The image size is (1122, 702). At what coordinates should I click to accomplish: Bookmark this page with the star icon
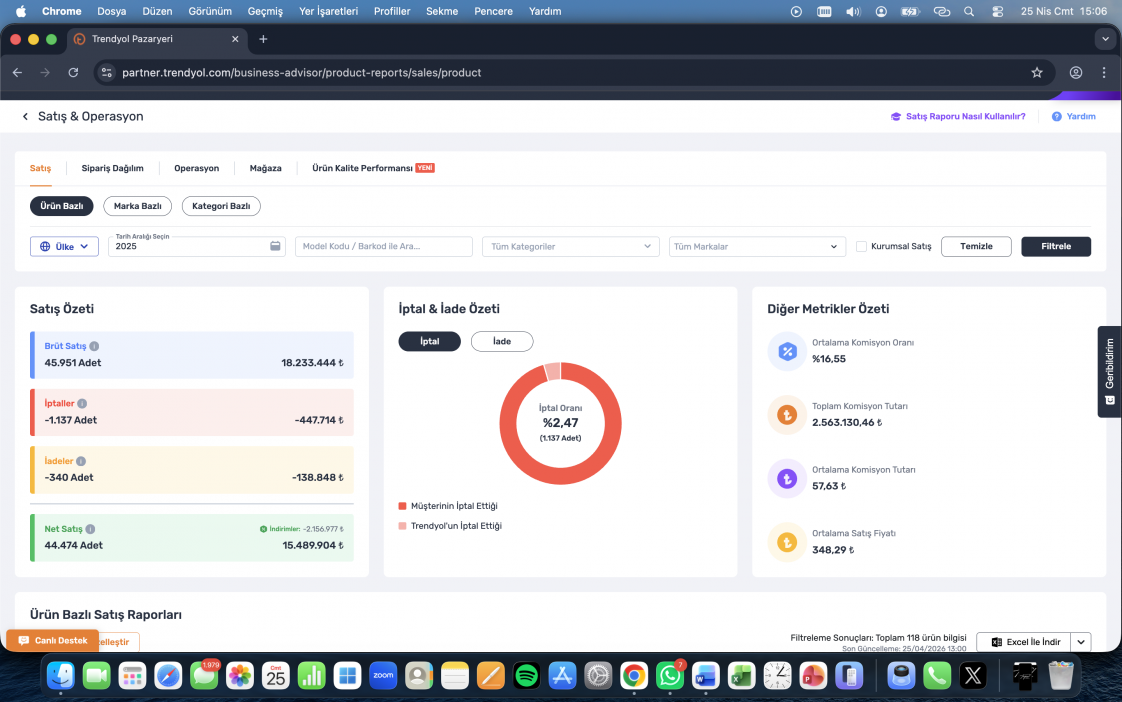point(1037,72)
